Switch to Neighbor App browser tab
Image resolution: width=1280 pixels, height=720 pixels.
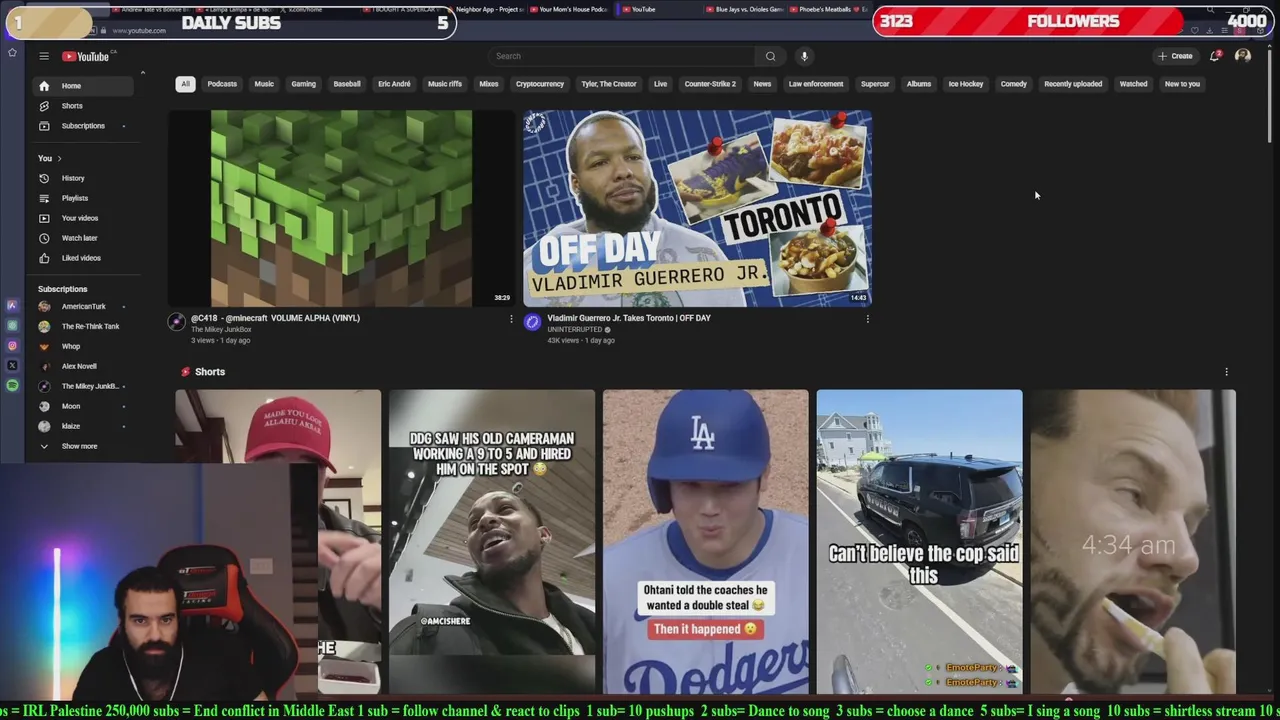[487, 9]
